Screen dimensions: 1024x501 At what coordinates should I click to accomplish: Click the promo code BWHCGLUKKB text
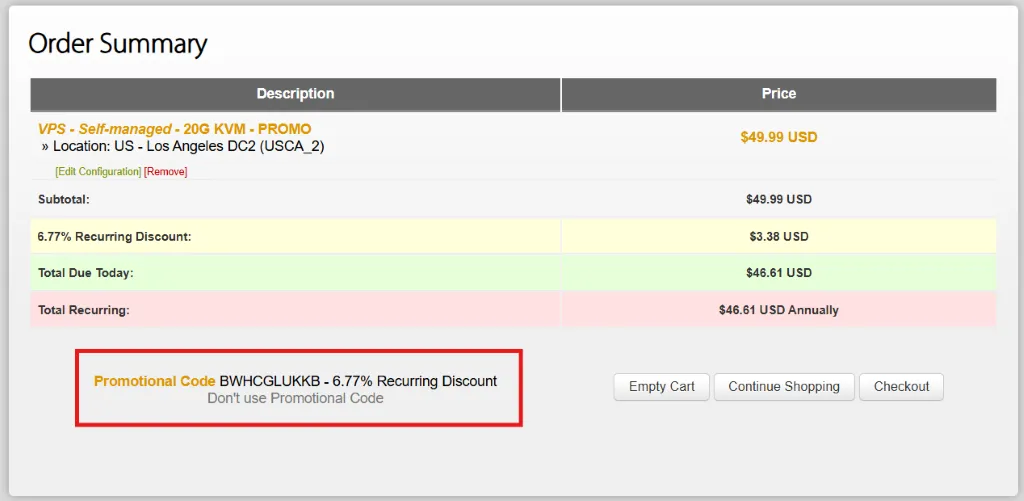269,381
